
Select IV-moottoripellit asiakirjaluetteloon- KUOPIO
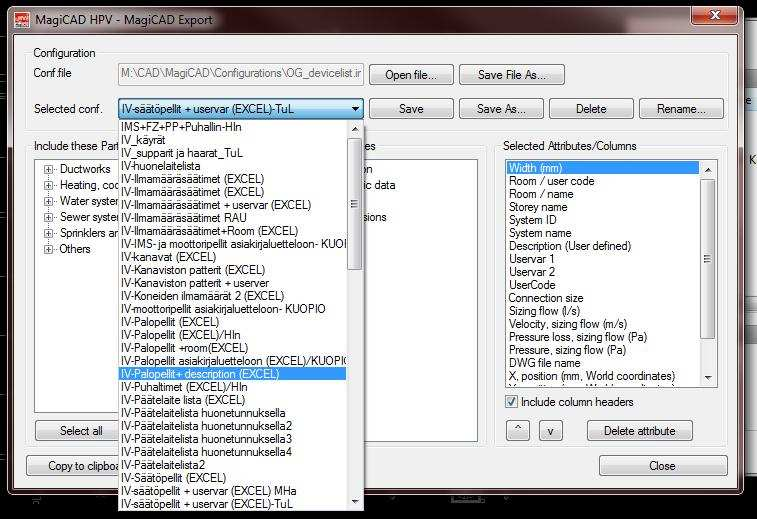232,309
